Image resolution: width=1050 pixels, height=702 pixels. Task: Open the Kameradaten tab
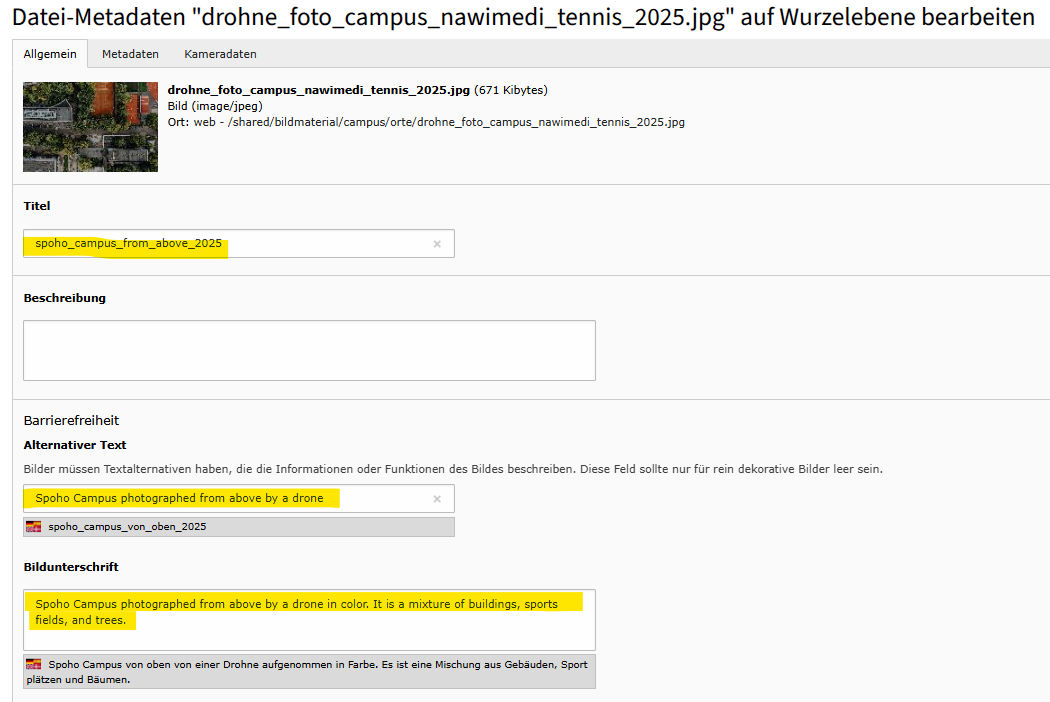(220, 54)
